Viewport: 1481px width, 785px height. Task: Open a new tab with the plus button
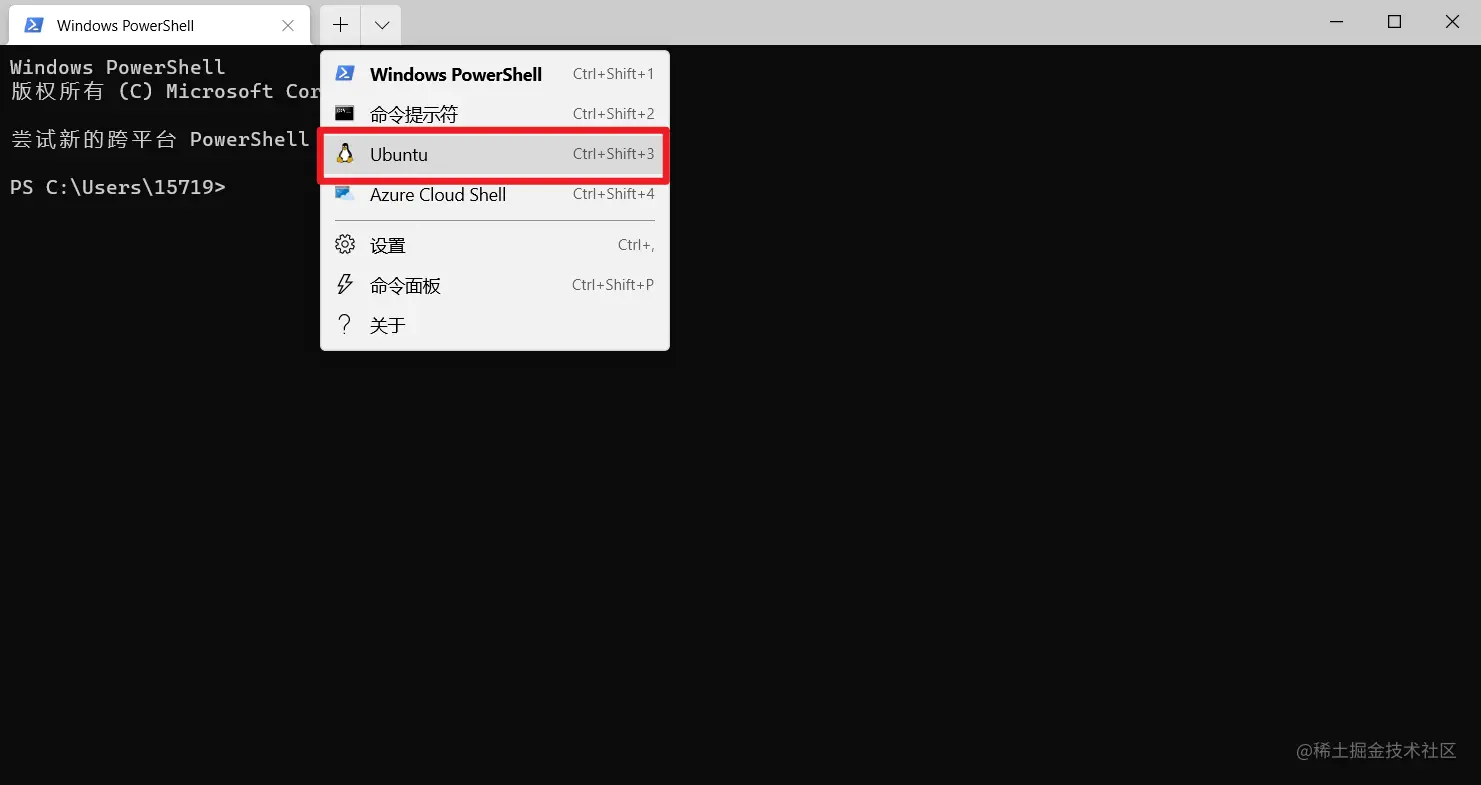(341, 25)
